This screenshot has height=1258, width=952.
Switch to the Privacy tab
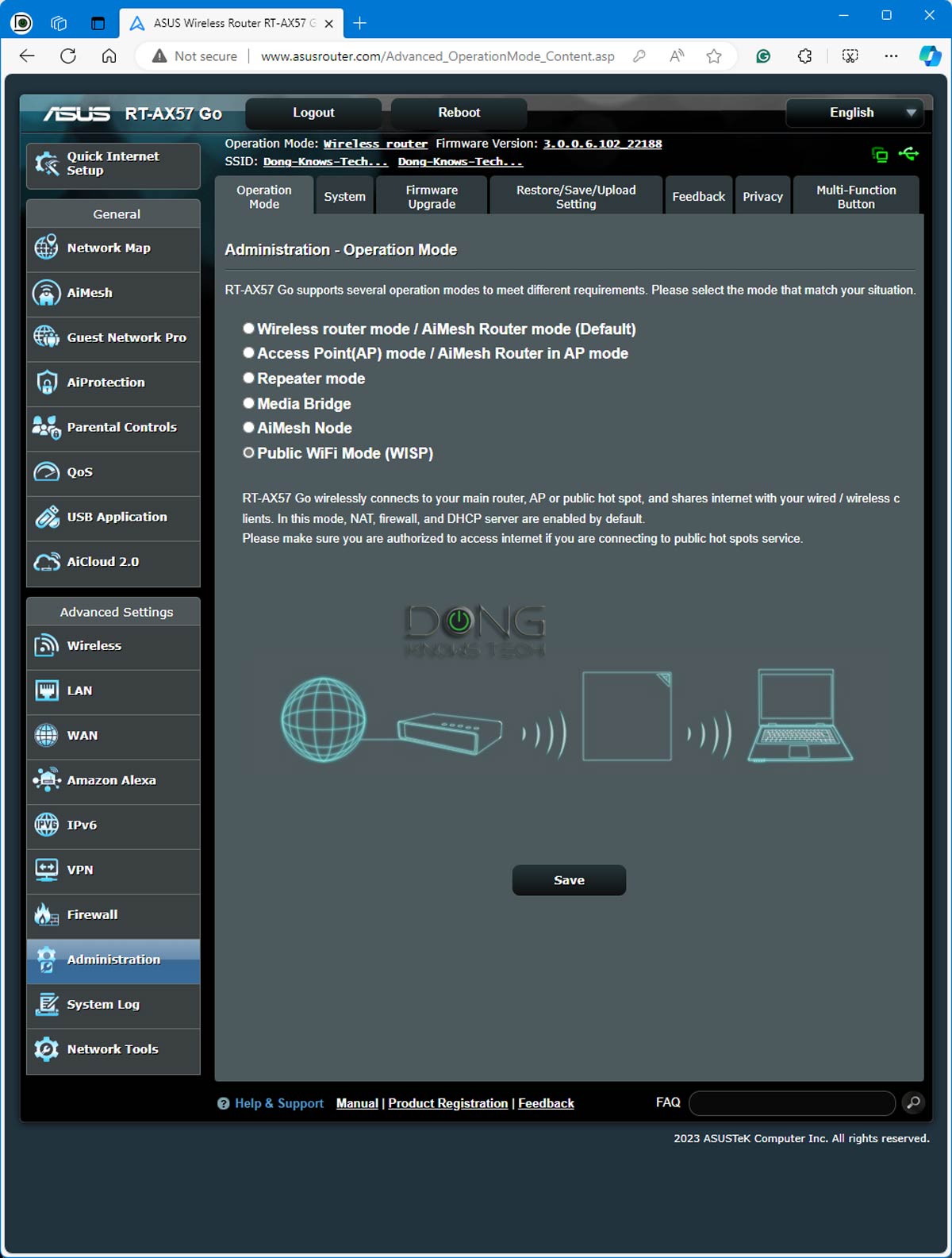(x=762, y=196)
